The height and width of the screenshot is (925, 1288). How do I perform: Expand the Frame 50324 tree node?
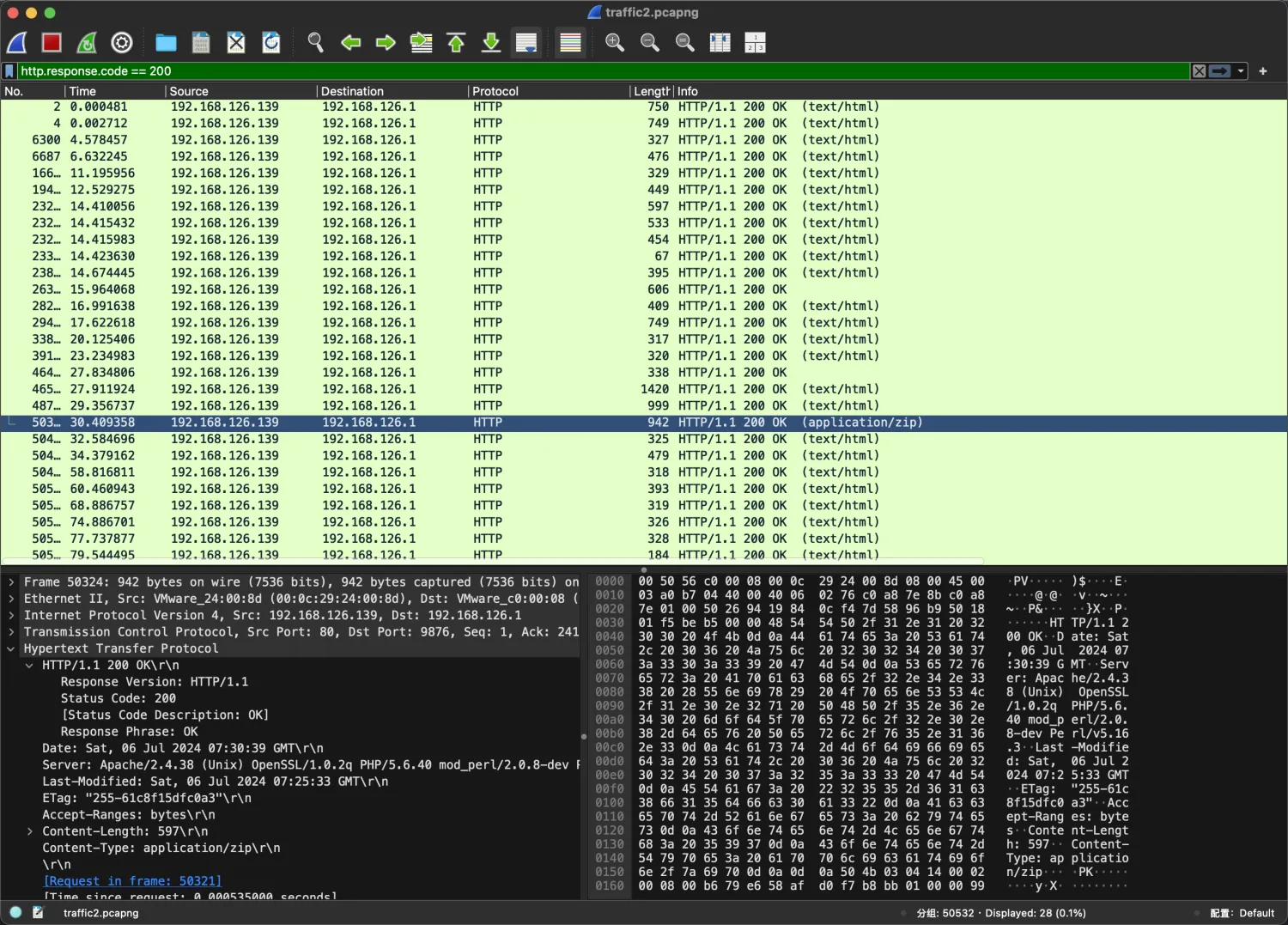pyautogui.click(x=11, y=582)
